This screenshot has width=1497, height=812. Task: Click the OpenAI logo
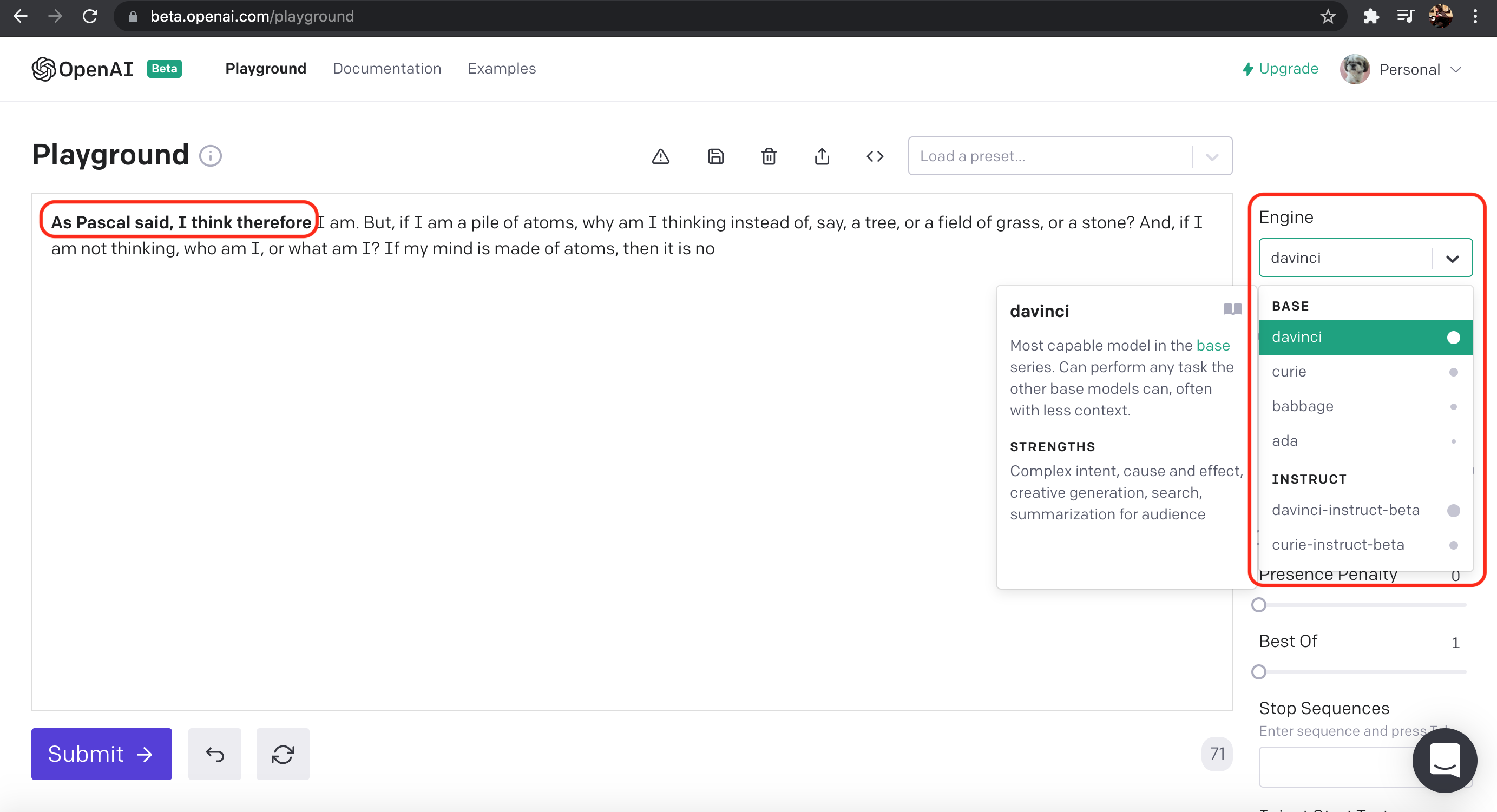82,69
